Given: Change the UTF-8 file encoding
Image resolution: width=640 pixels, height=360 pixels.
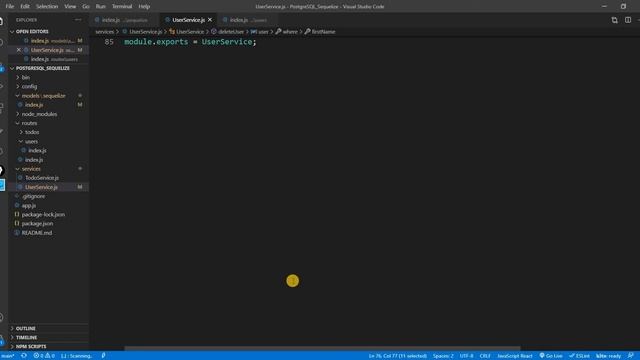Looking at the screenshot, I should tap(467, 356).
